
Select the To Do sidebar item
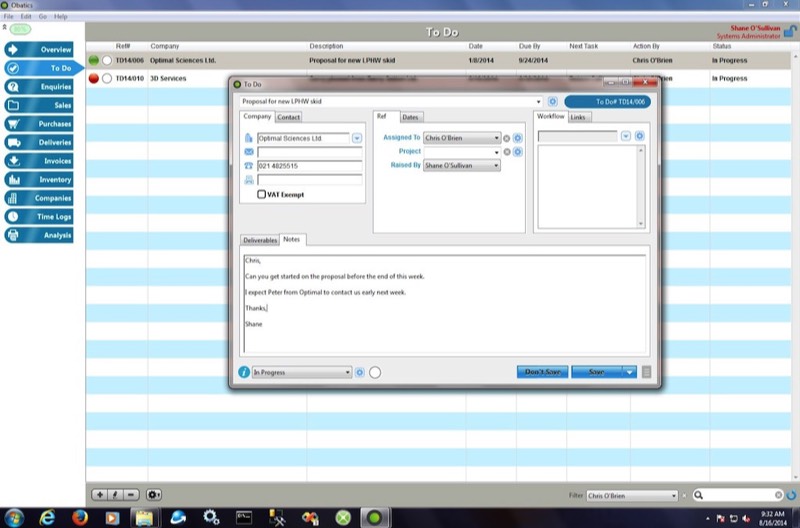43,68
